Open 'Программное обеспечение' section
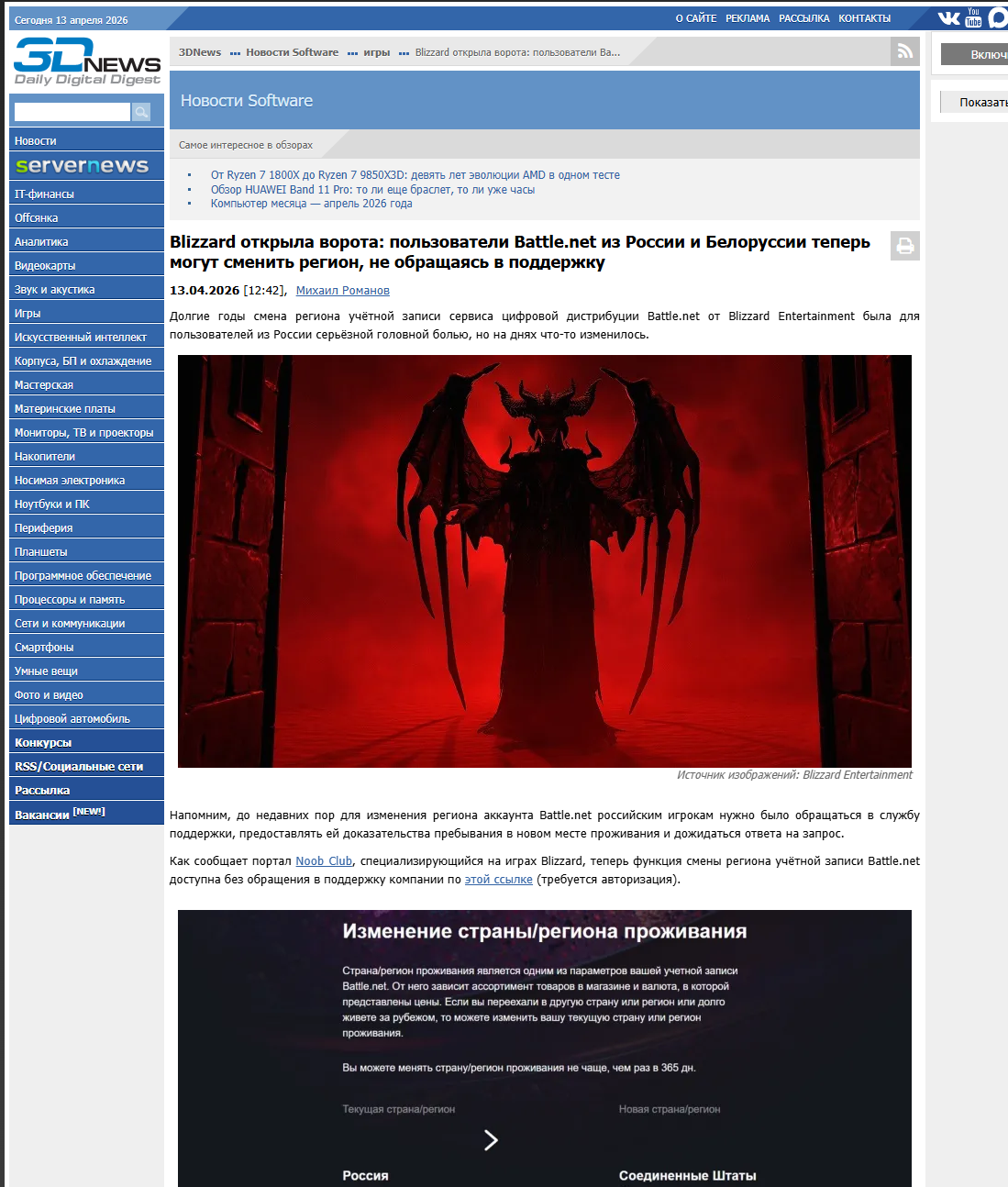 86,575
